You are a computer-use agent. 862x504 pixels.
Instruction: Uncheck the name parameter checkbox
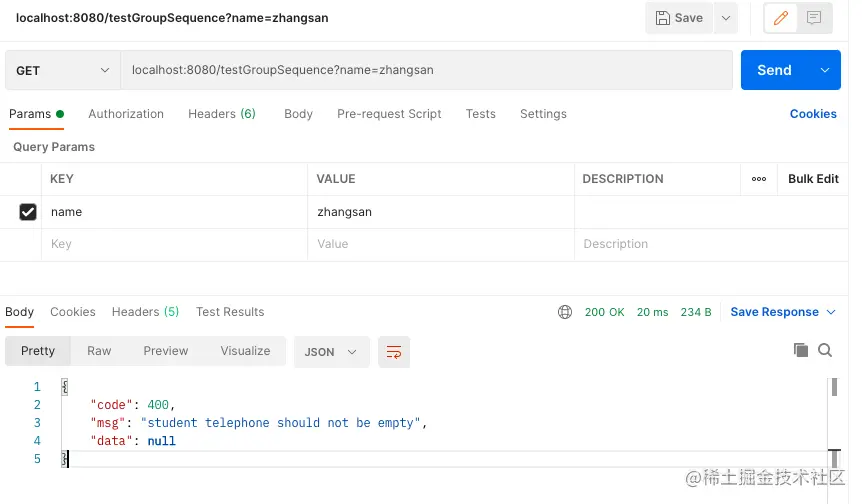pyautogui.click(x=28, y=212)
